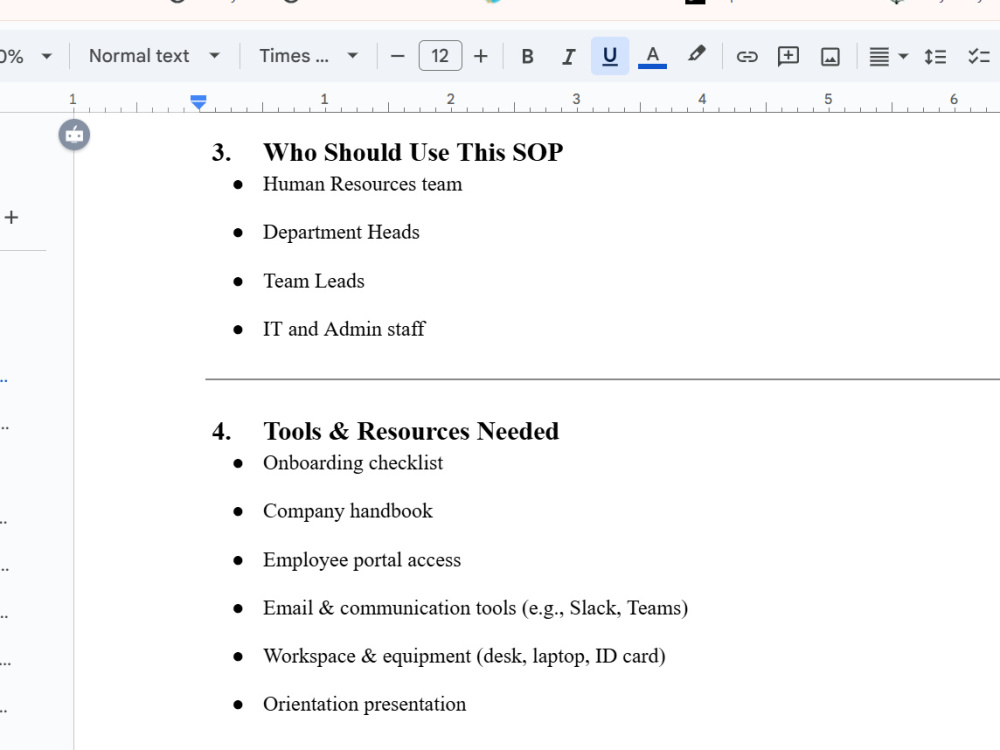Image resolution: width=1000 pixels, height=750 pixels.
Task: Click heading Tools & Resources Needed
Action: pos(411,431)
